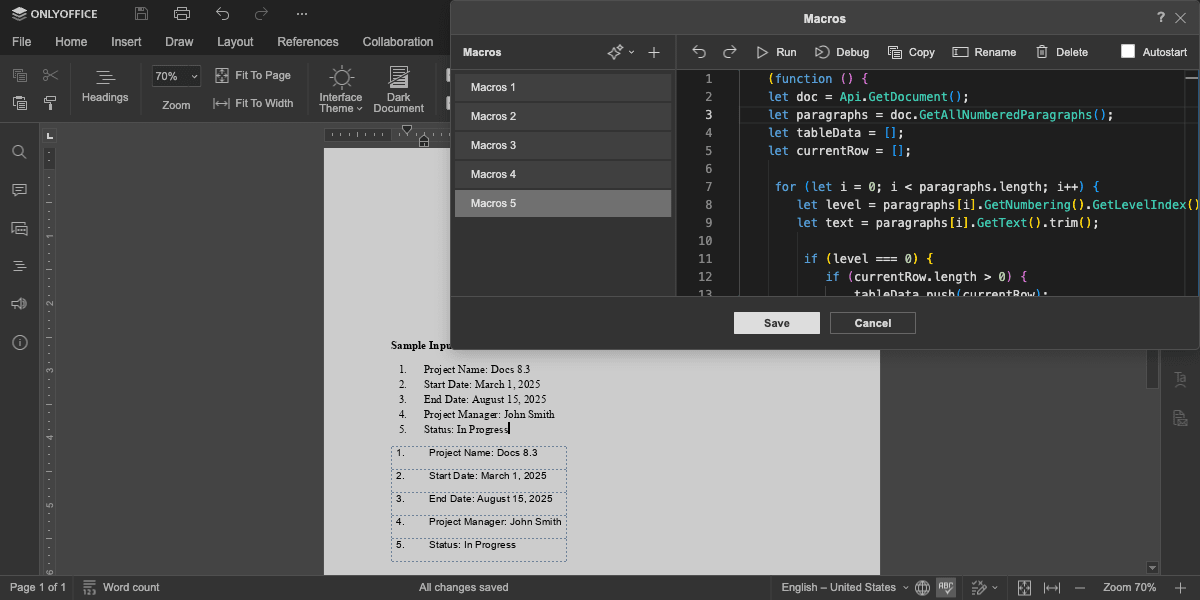Open the Feedback megaphone icon in sidebar

coord(19,304)
